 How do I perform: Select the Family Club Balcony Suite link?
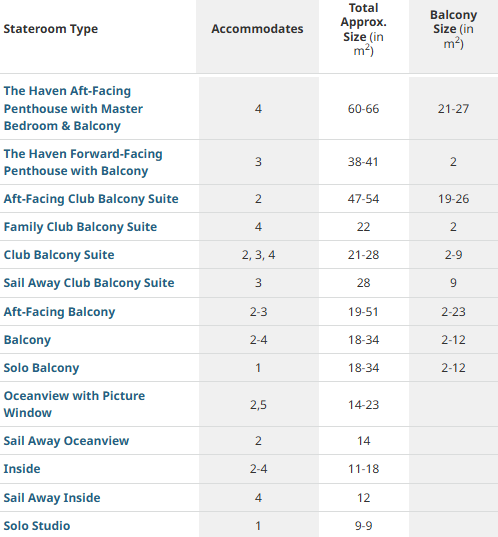point(80,227)
